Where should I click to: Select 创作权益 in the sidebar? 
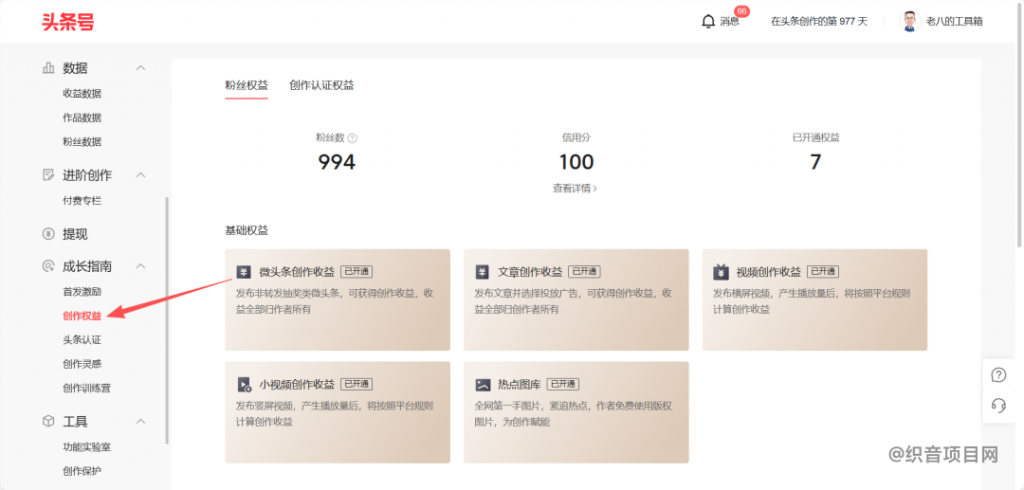(82, 316)
